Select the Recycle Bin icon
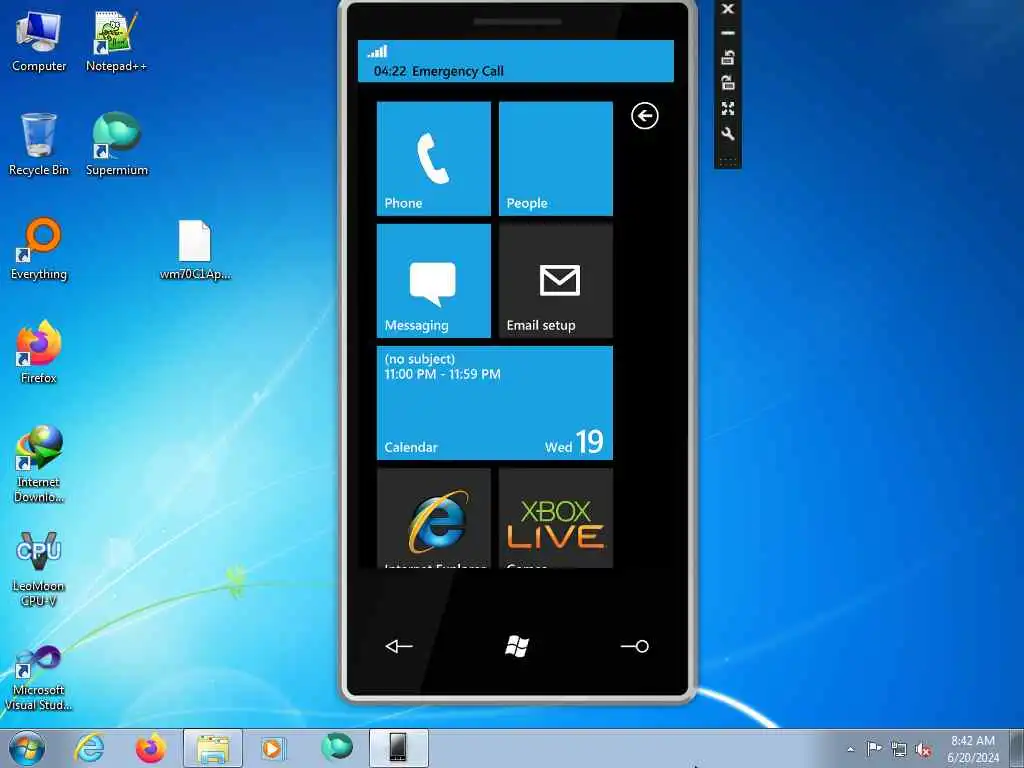1024x768 pixels. [x=39, y=145]
